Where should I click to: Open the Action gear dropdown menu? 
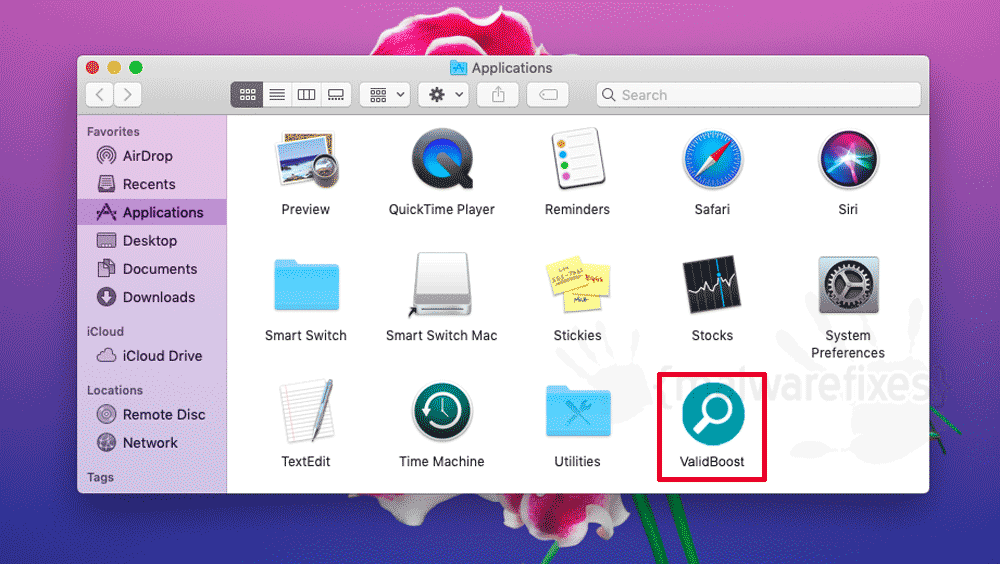[444, 95]
